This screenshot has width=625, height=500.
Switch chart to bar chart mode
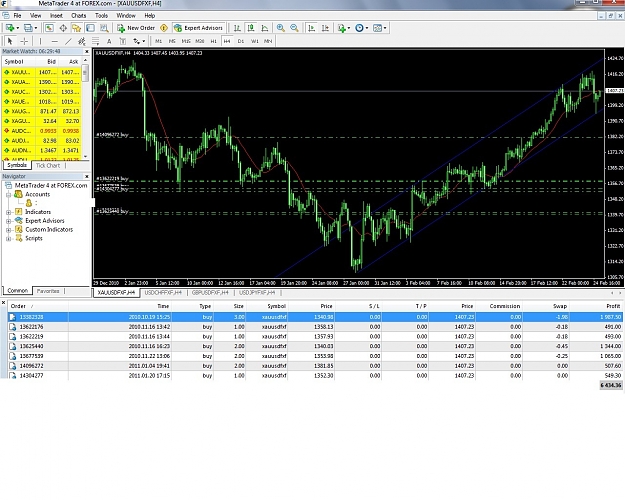[237, 28]
